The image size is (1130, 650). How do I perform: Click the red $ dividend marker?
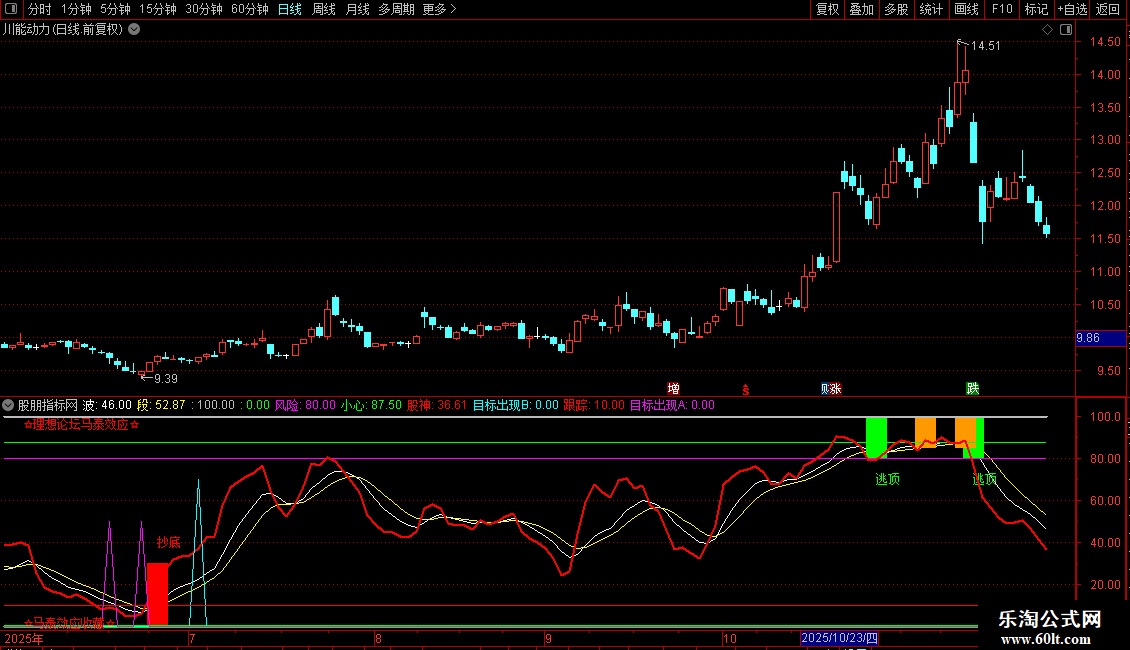745,388
